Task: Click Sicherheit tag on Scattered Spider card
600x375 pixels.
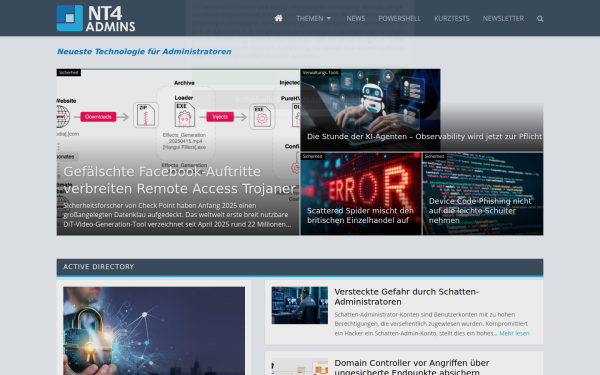Action: [312, 156]
